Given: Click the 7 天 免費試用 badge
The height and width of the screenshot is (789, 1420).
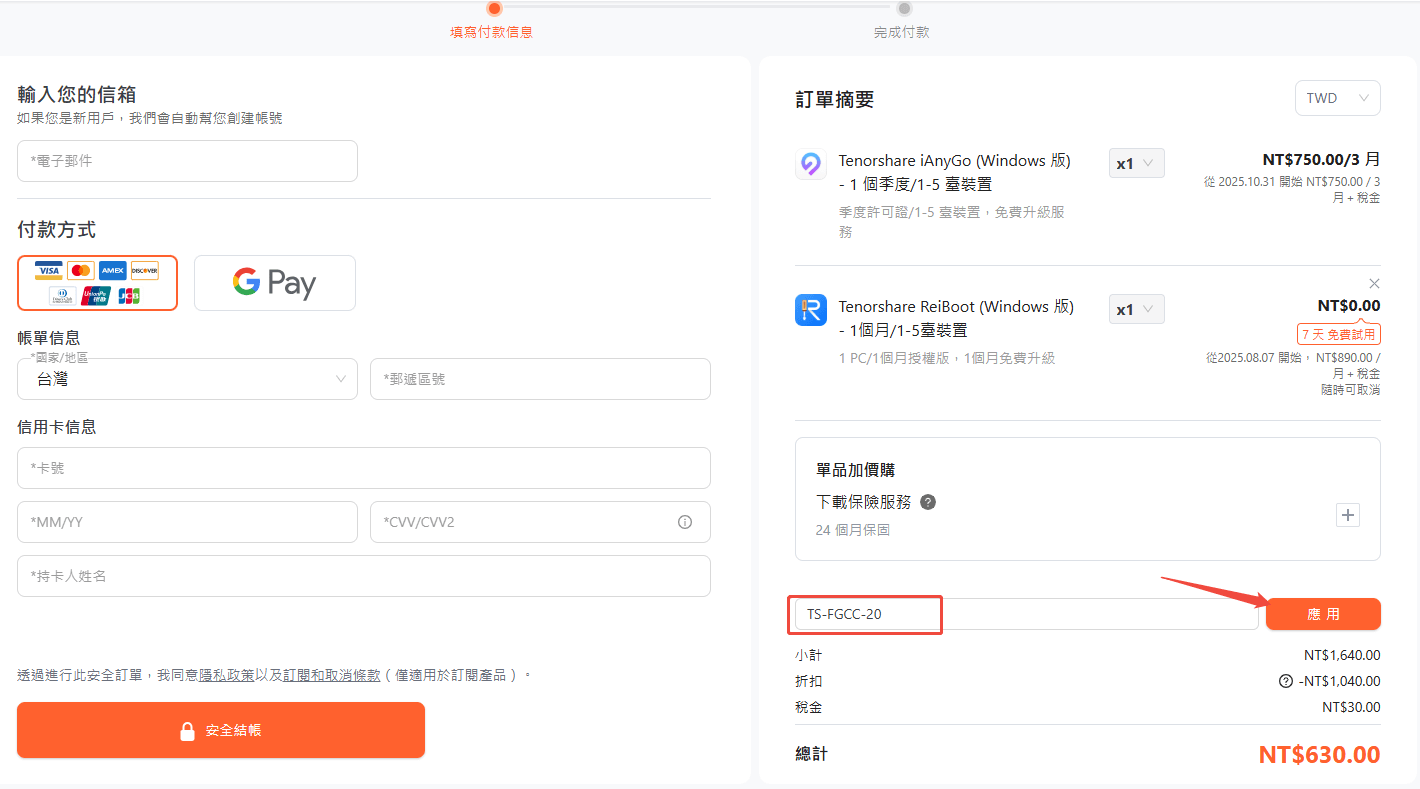Looking at the screenshot, I should click(1338, 334).
